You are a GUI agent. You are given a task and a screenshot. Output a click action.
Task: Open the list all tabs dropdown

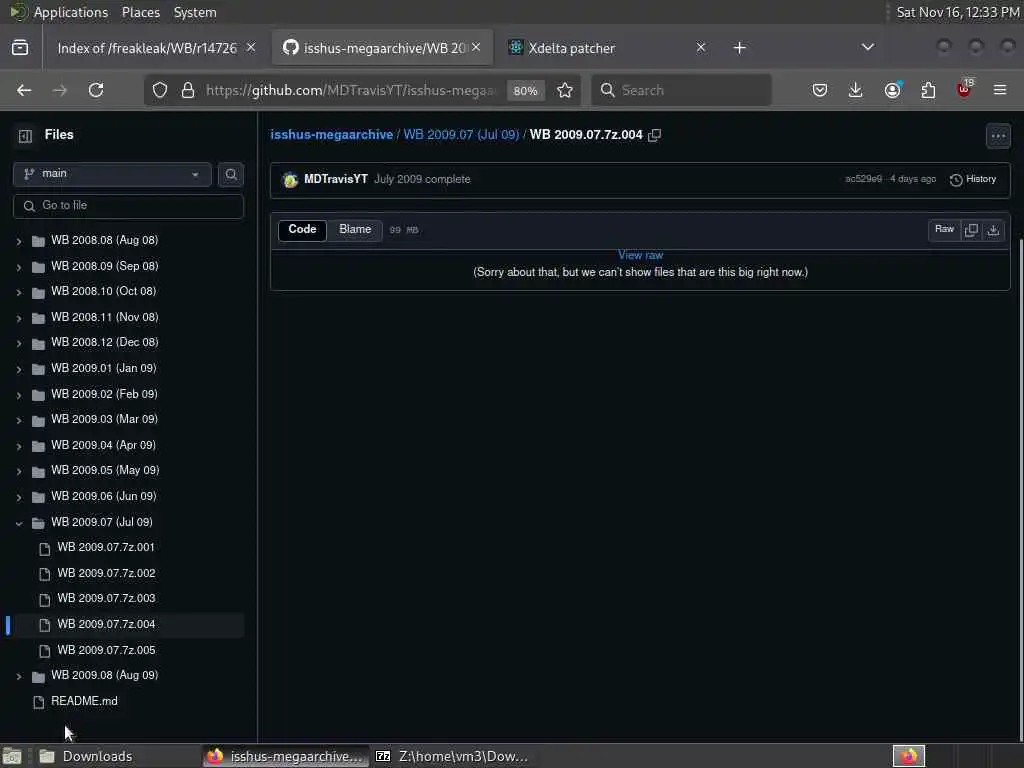(x=868, y=48)
